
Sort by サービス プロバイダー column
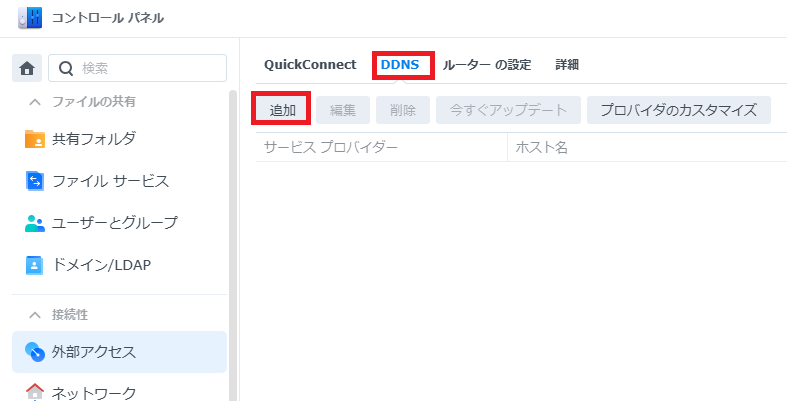click(x=381, y=148)
